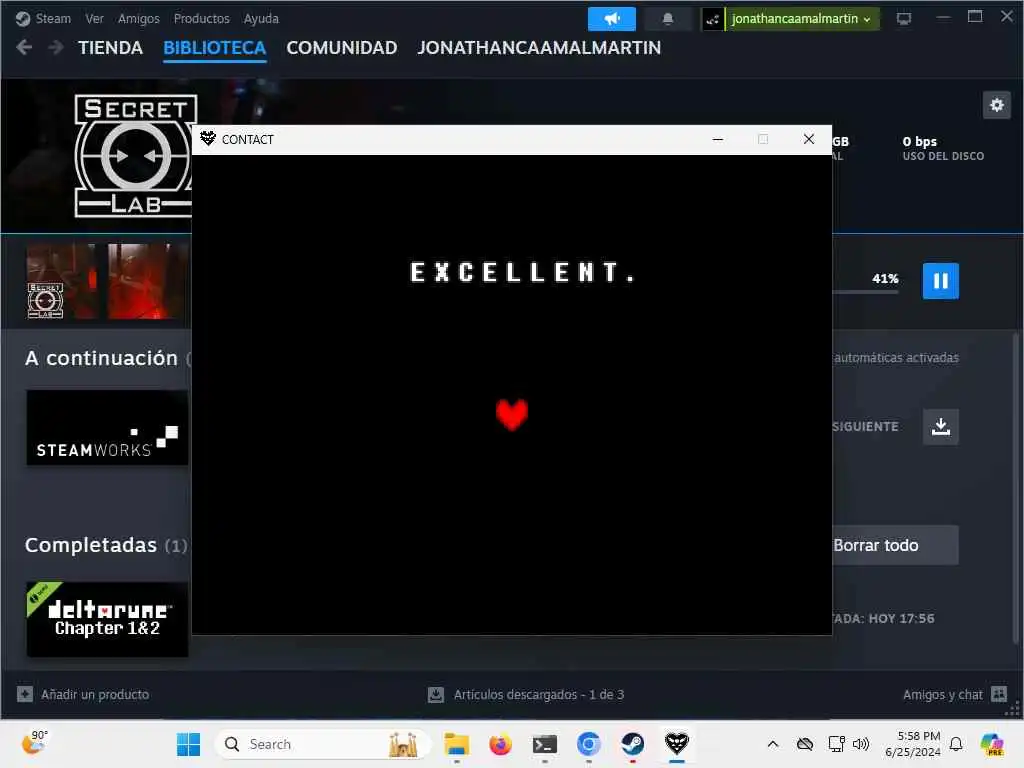Viewport: 1024px width, 768px height.
Task: Show hidden system tray icons
Action: 773,744
